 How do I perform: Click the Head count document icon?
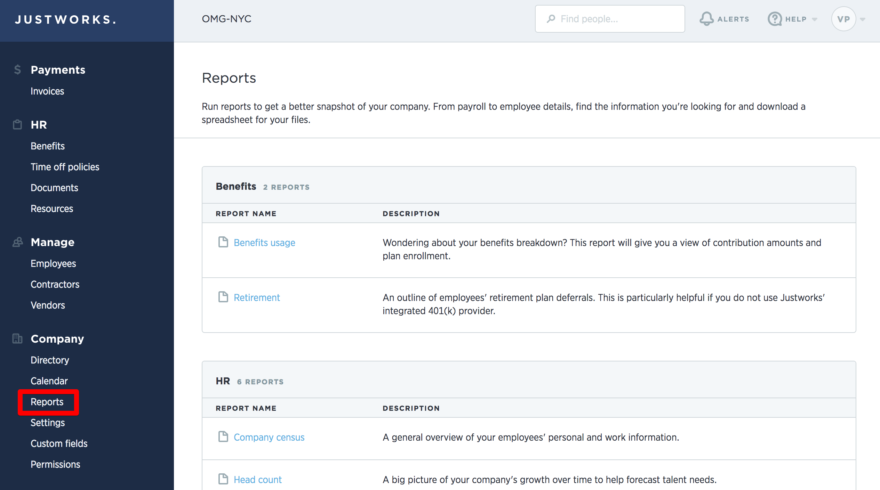tap(223, 479)
